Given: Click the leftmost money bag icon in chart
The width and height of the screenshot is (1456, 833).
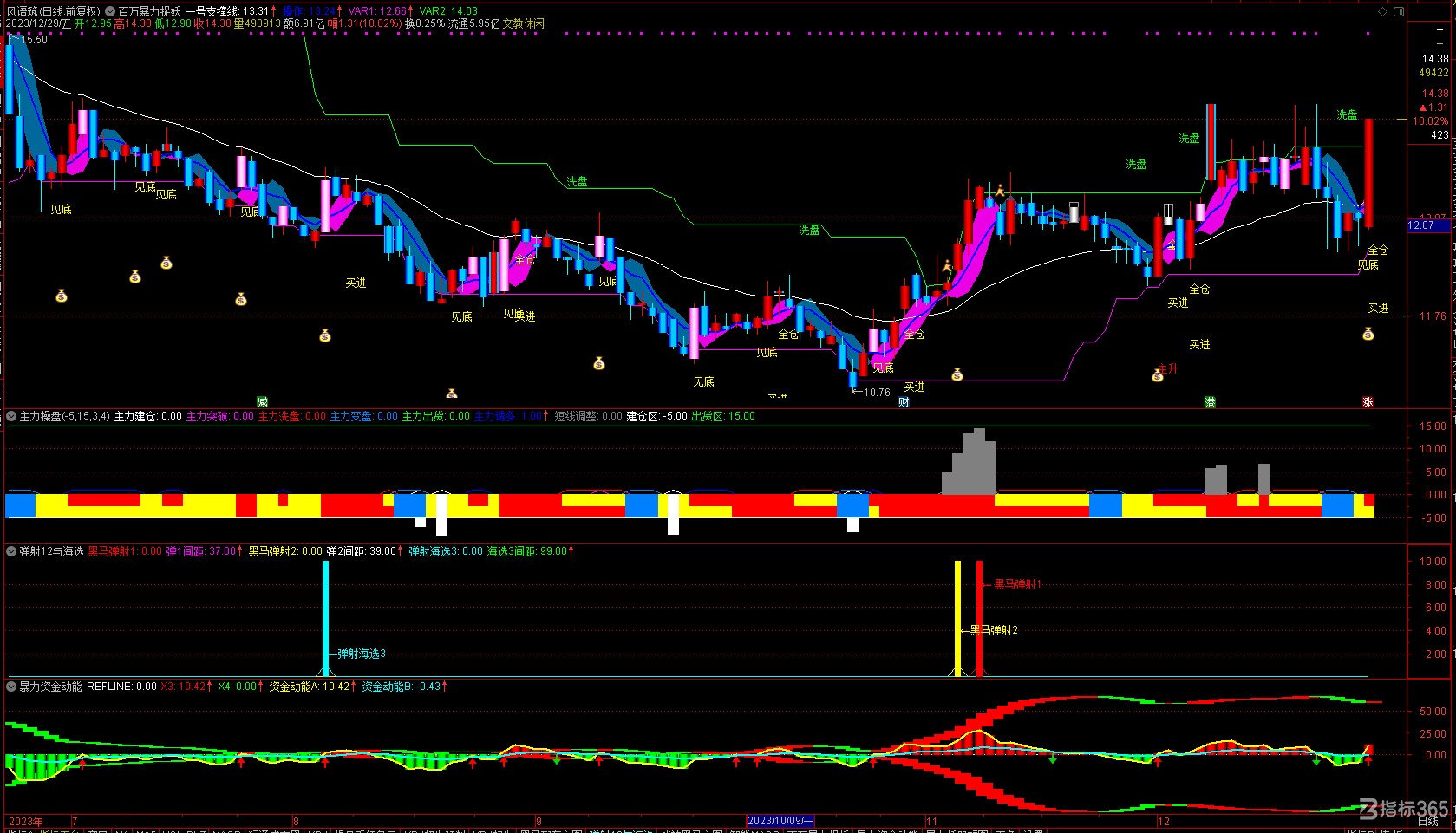Looking at the screenshot, I should click(62, 296).
